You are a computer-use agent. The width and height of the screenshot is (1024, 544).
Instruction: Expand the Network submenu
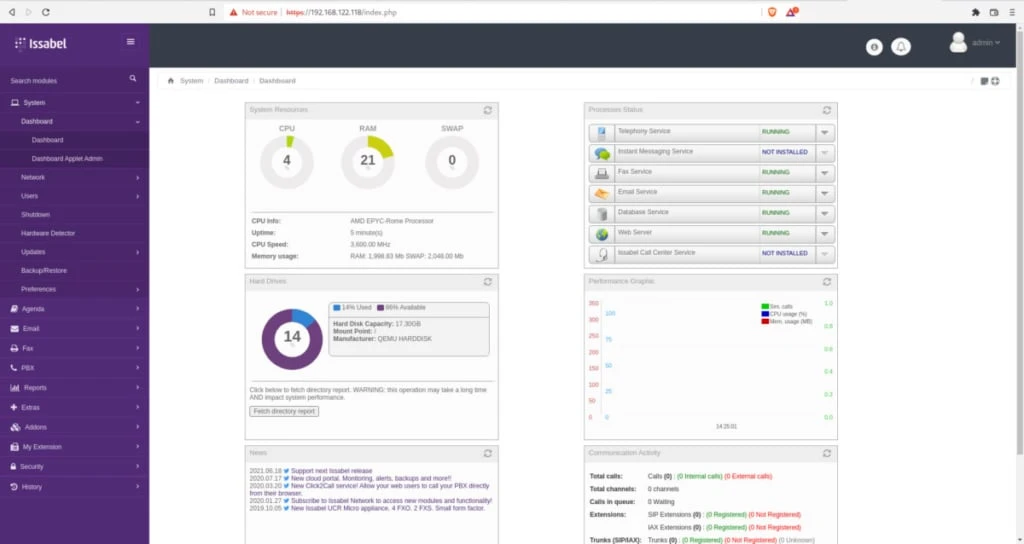[74, 177]
